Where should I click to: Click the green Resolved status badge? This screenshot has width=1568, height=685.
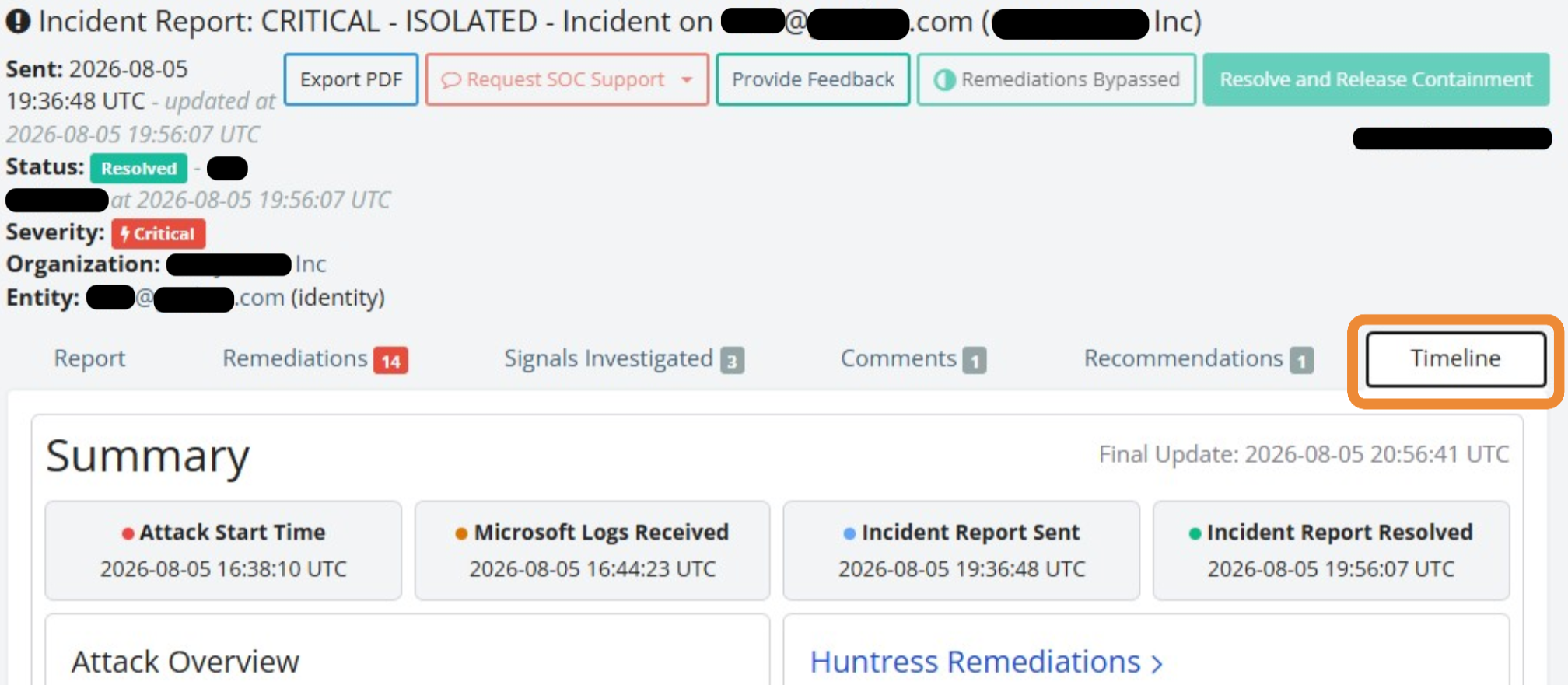[138, 168]
